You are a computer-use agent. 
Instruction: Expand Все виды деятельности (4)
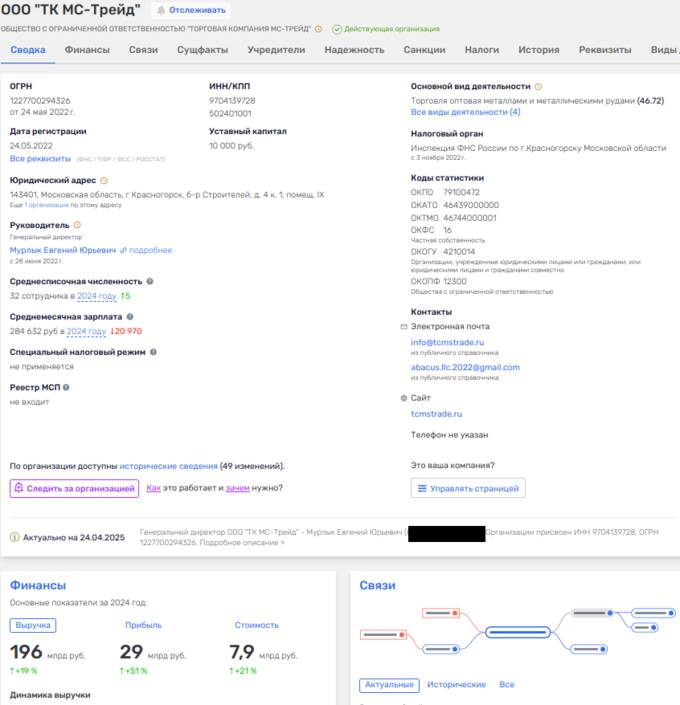(x=465, y=112)
